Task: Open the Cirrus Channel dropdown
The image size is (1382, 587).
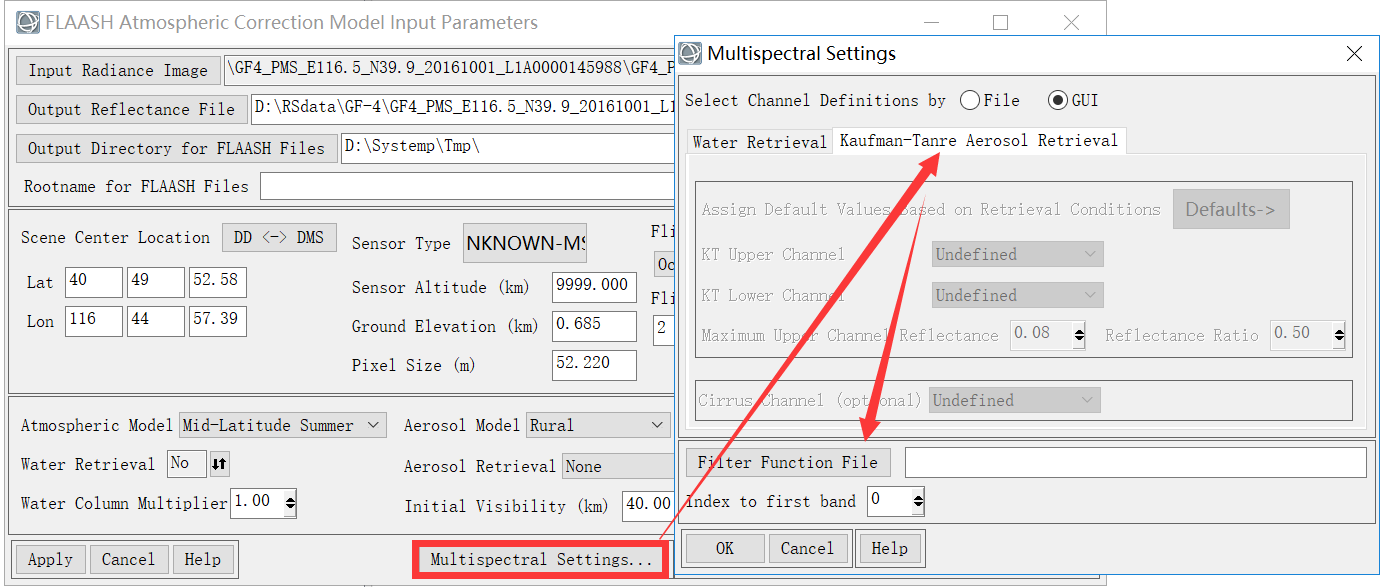Action: [x=1014, y=400]
